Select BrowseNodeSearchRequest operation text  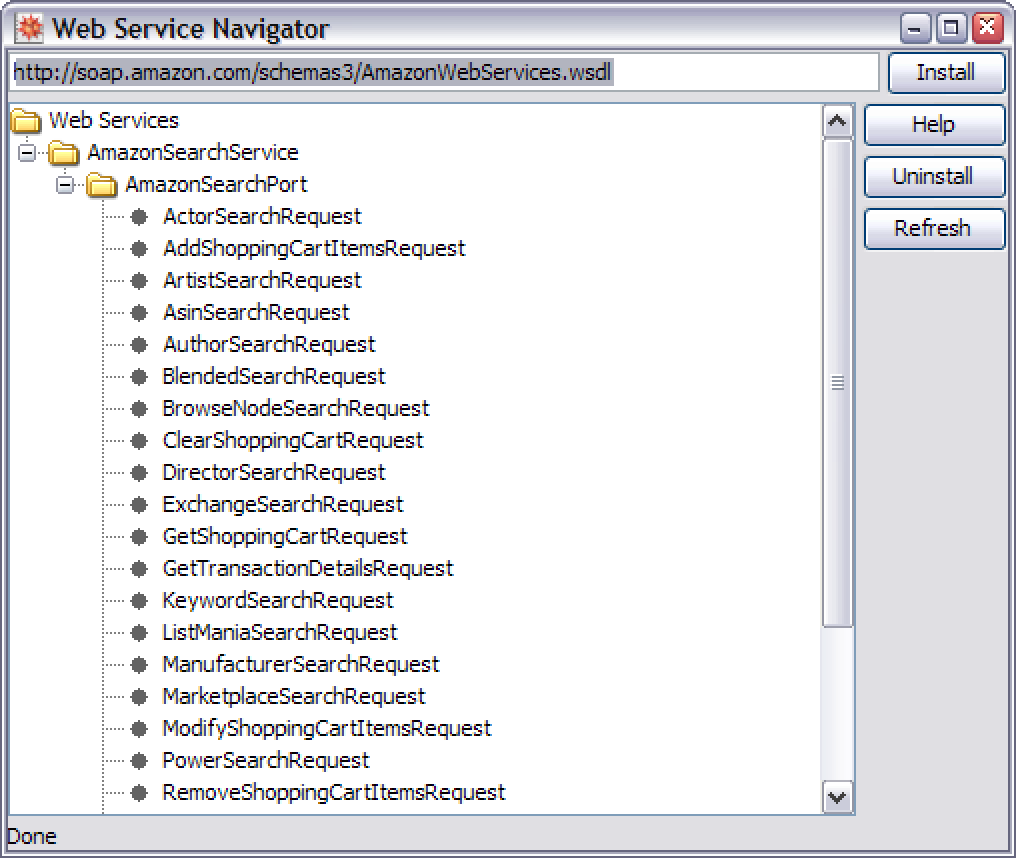(296, 409)
